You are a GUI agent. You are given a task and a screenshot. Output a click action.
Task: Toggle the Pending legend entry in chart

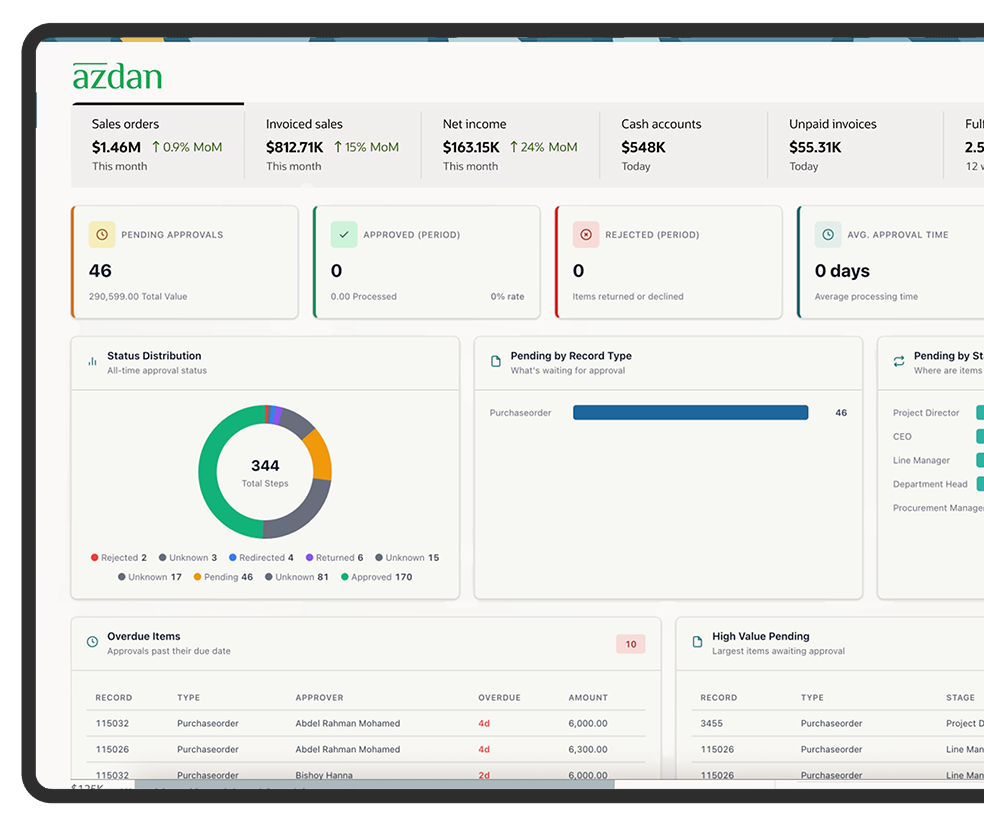(x=223, y=577)
